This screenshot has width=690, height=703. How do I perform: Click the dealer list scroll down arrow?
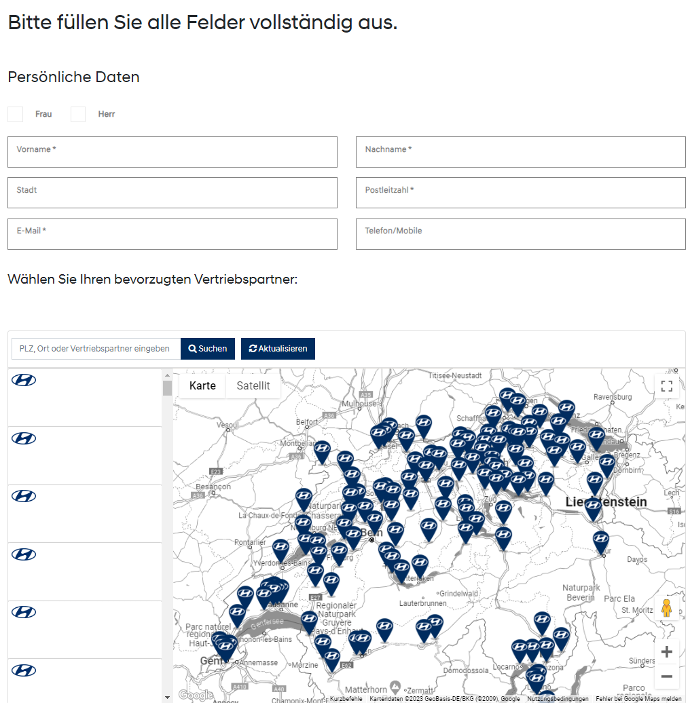pos(167,697)
